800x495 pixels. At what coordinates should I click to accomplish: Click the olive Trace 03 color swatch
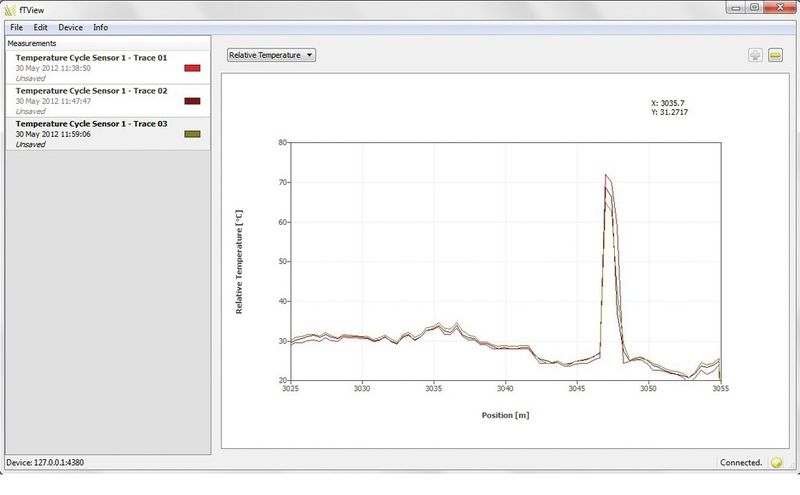(x=193, y=134)
